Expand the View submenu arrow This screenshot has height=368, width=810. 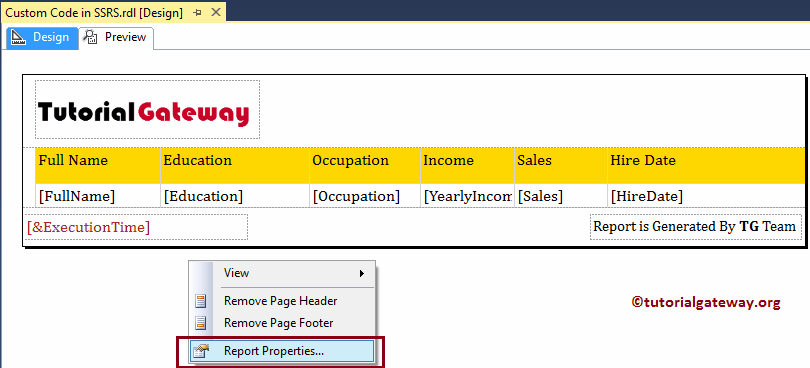click(x=362, y=273)
